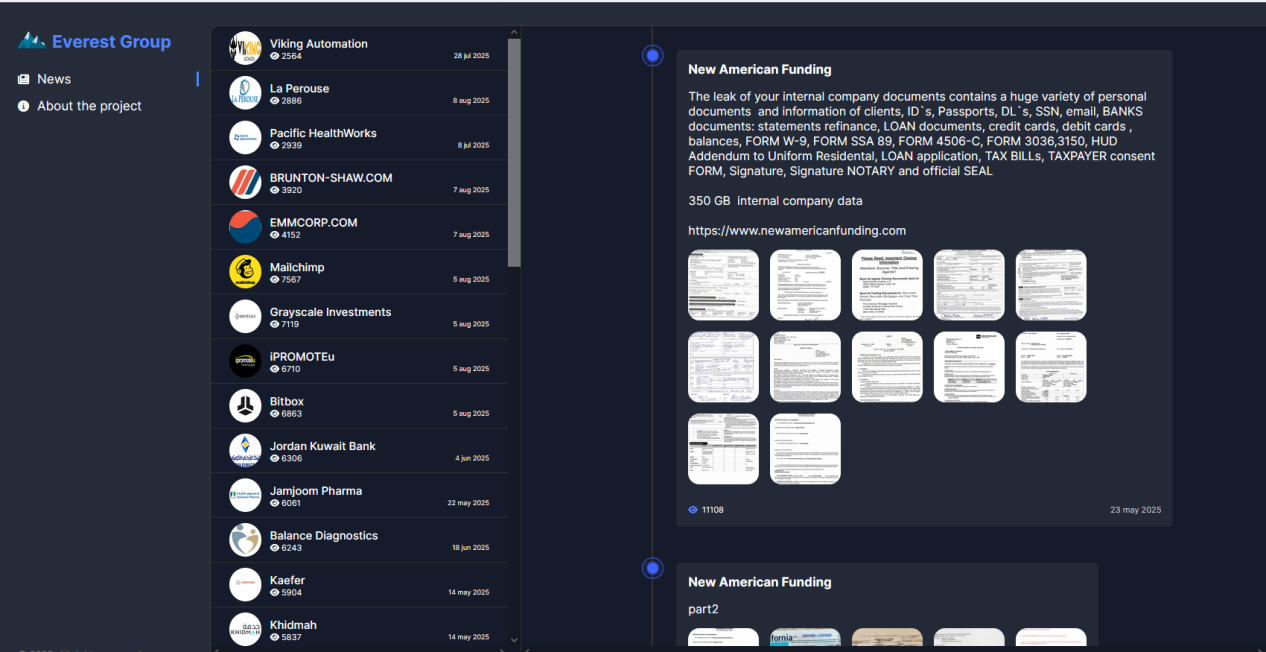Click the Jordan Kuwait Bank entry title

pos(323,446)
